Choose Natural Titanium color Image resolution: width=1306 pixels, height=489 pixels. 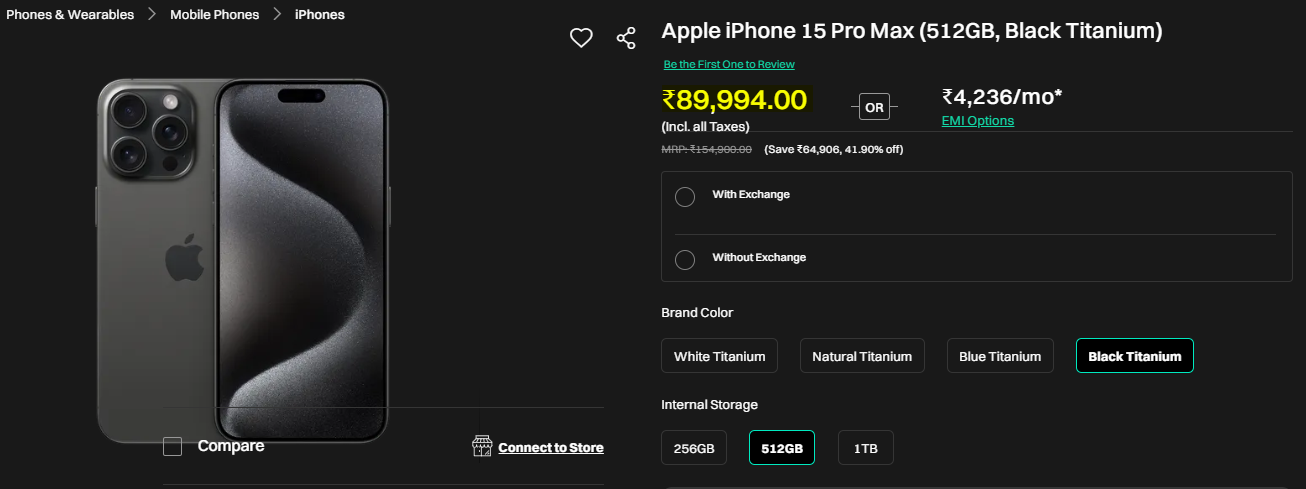tap(862, 356)
